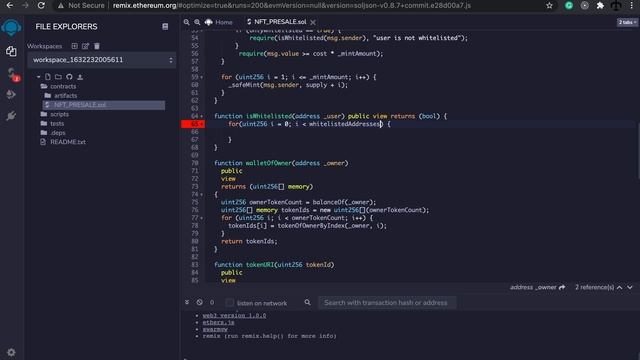Click the 2 reference(s) label
This screenshot has width=640, height=360.
click(x=594, y=287)
